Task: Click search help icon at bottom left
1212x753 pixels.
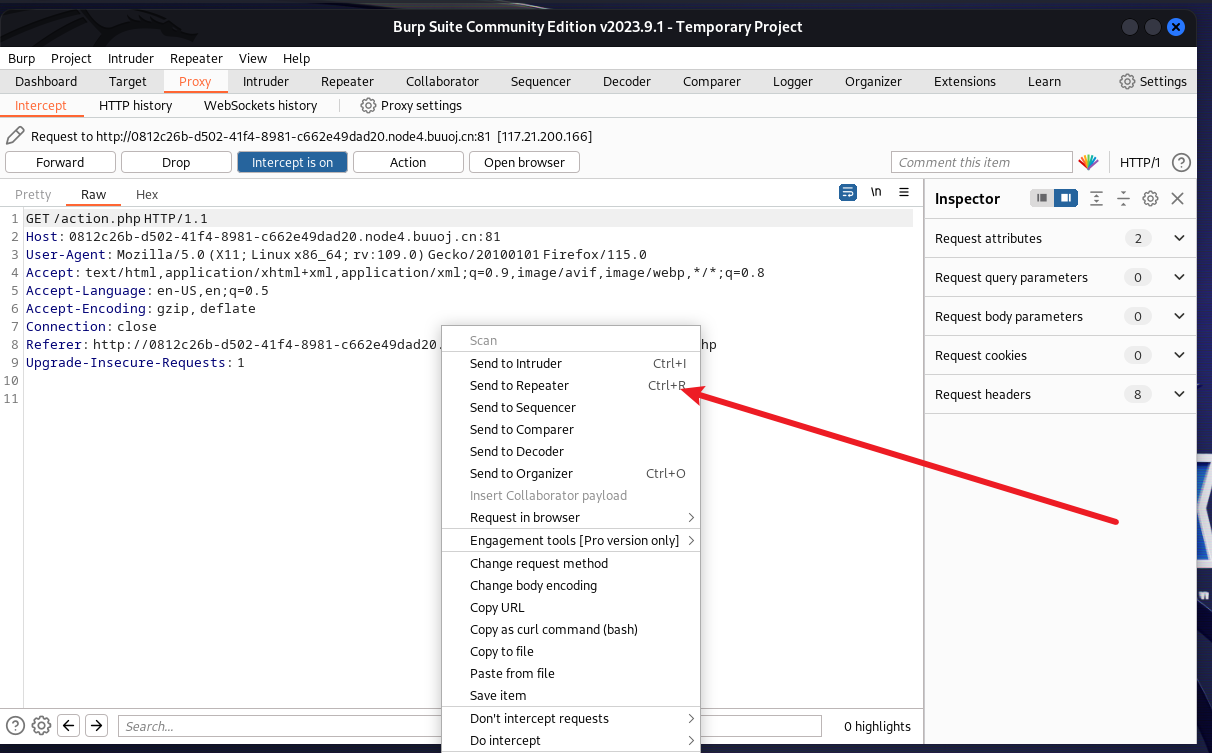Action: 15,726
